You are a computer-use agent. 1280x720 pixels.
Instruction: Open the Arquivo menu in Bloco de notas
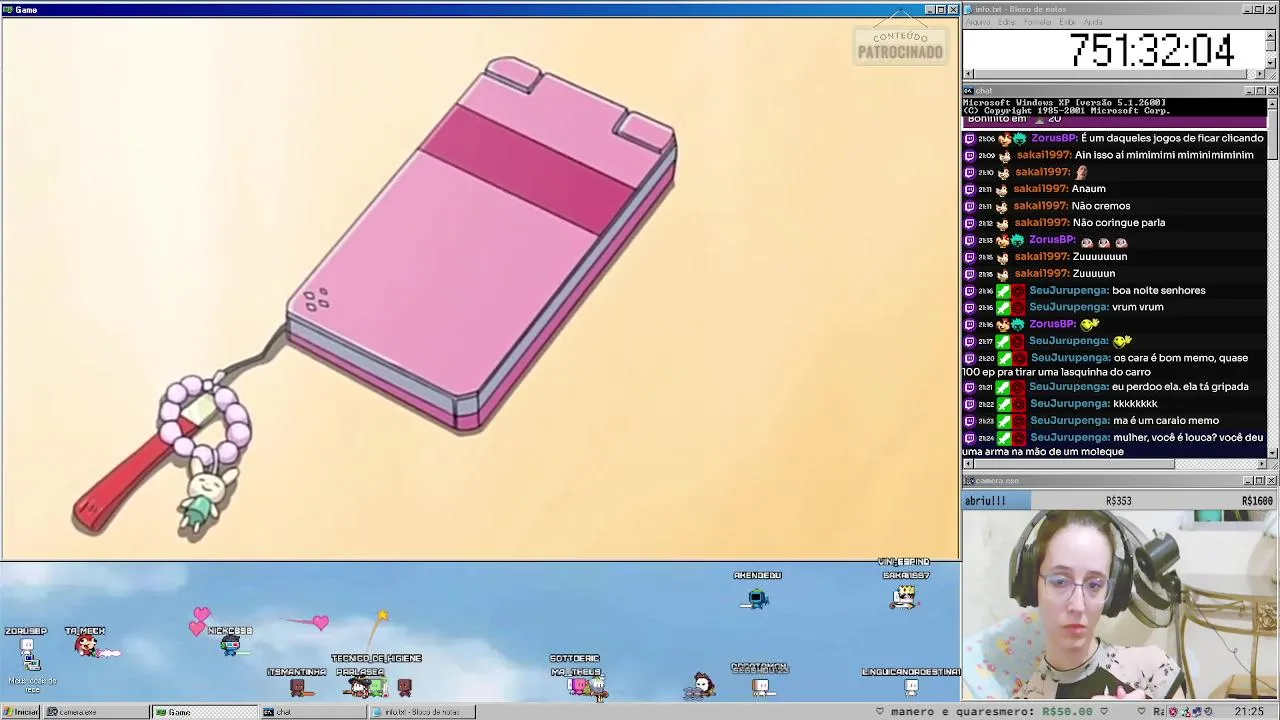(x=978, y=22)
